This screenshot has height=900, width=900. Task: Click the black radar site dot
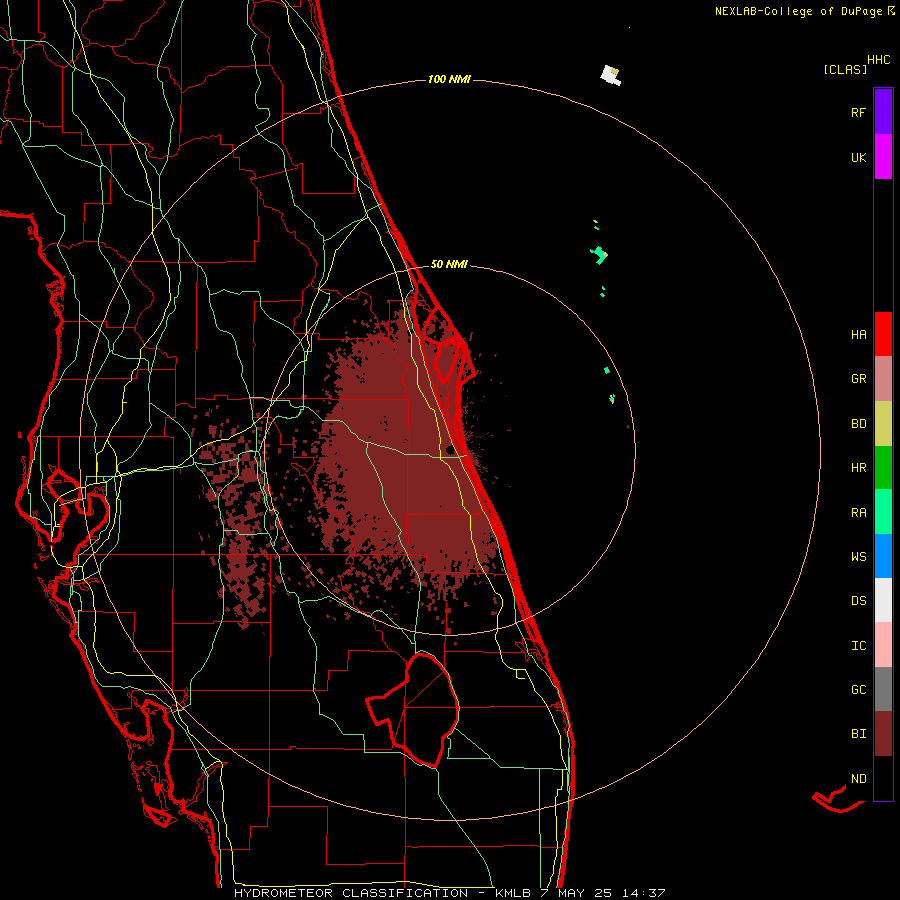tap(449, 449)
